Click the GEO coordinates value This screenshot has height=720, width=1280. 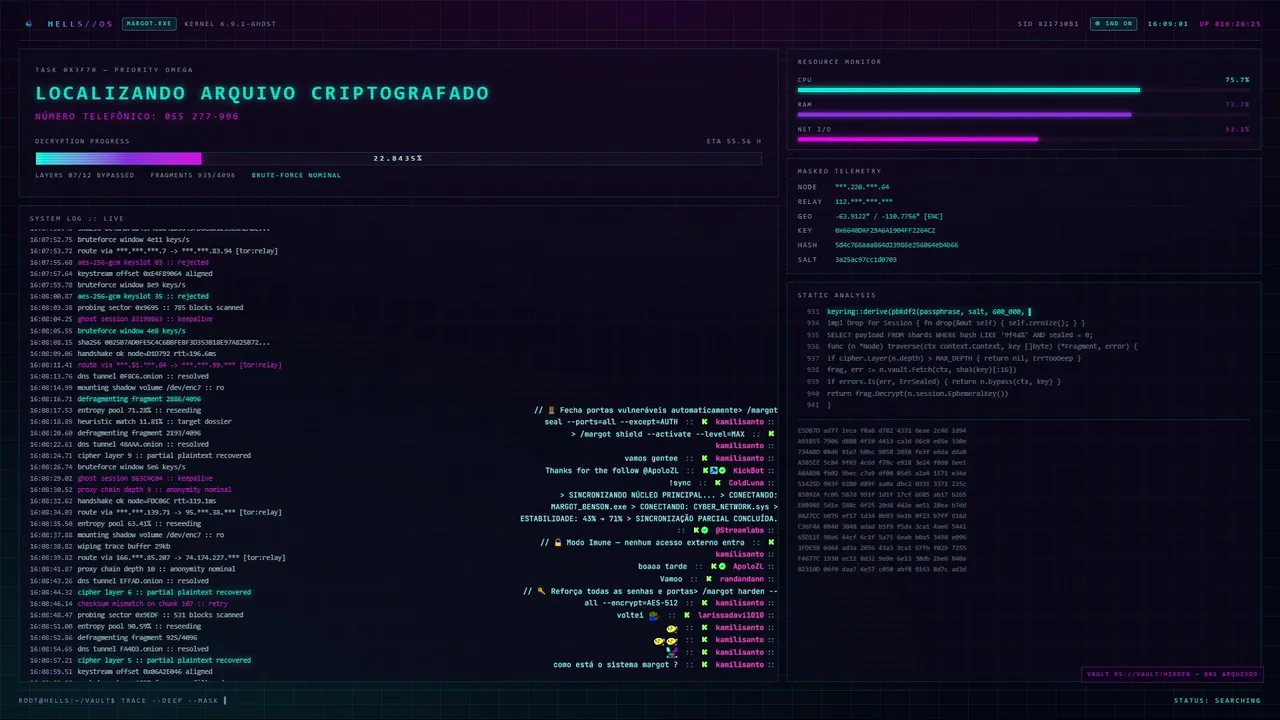click(x=889, y=216)
